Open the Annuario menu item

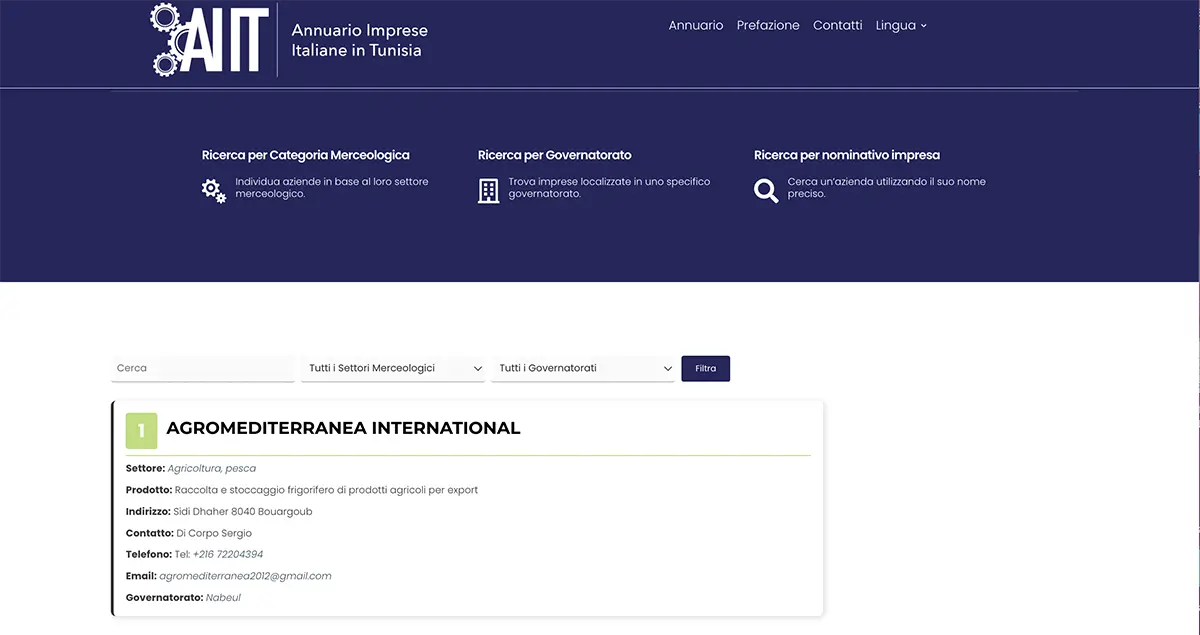coord(695,25)
